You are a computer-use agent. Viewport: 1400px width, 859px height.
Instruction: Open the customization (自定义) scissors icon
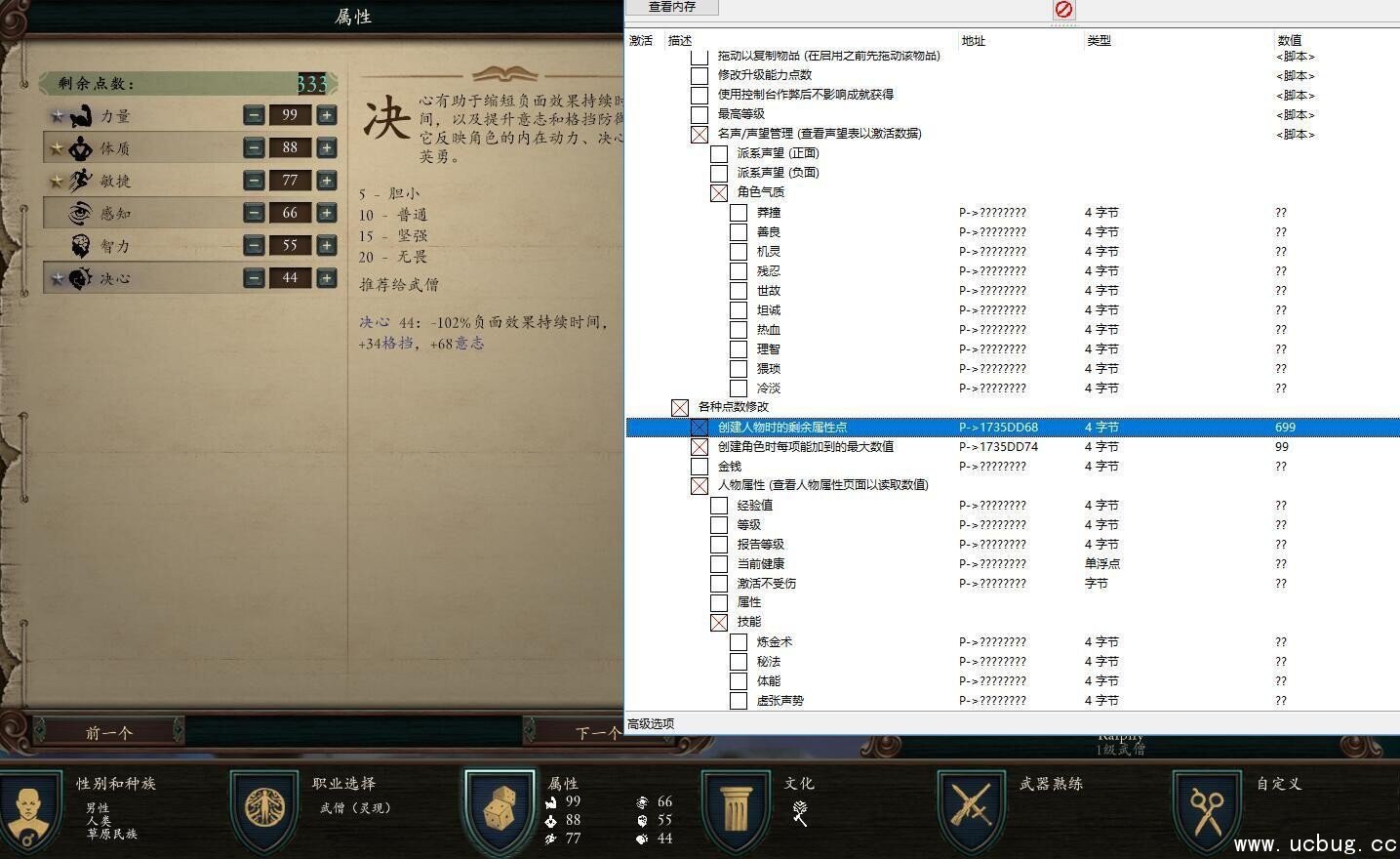tap(1207, 808)
